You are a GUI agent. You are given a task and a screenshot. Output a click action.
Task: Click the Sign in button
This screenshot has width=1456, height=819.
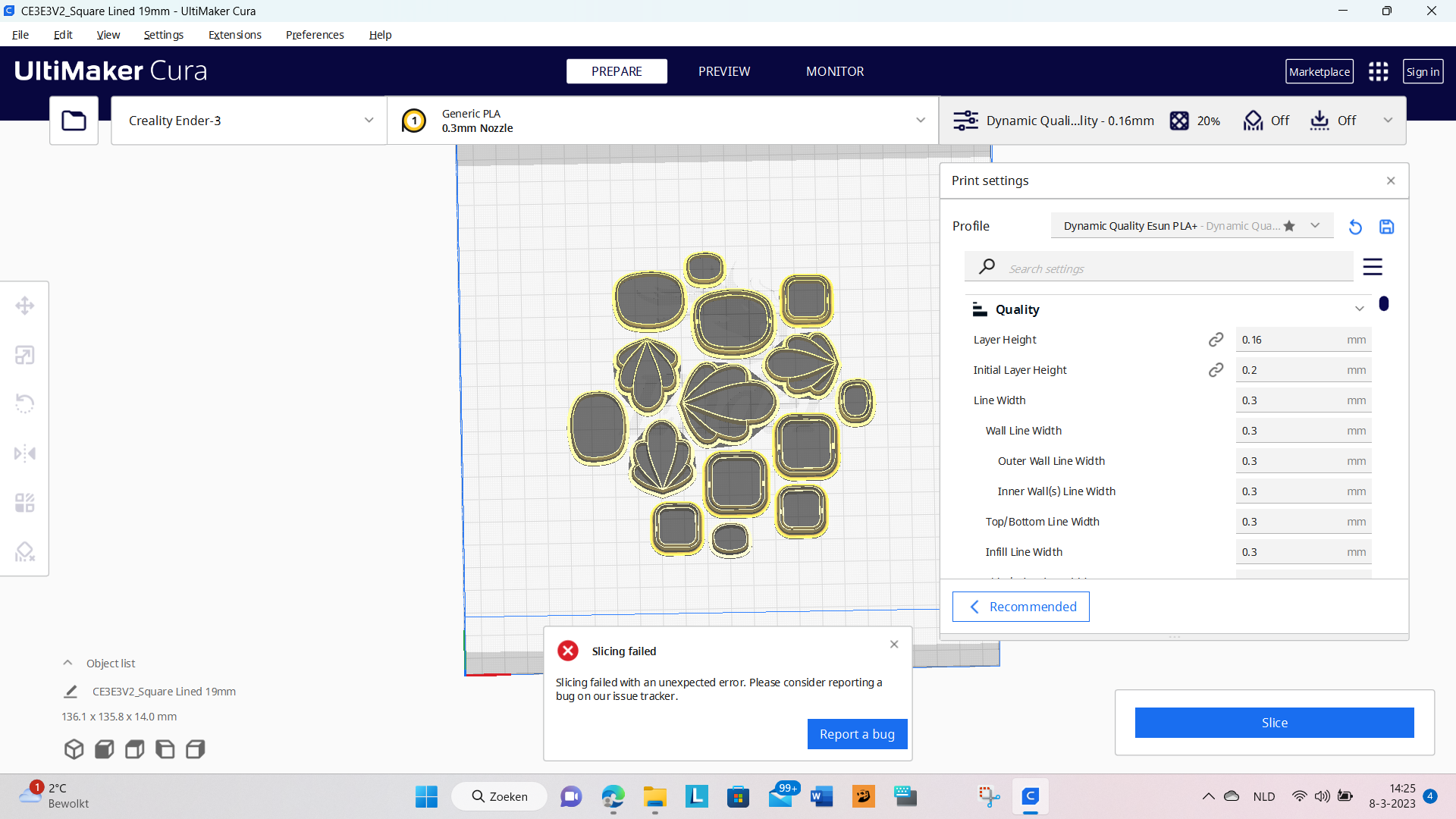pos(1423,72)
